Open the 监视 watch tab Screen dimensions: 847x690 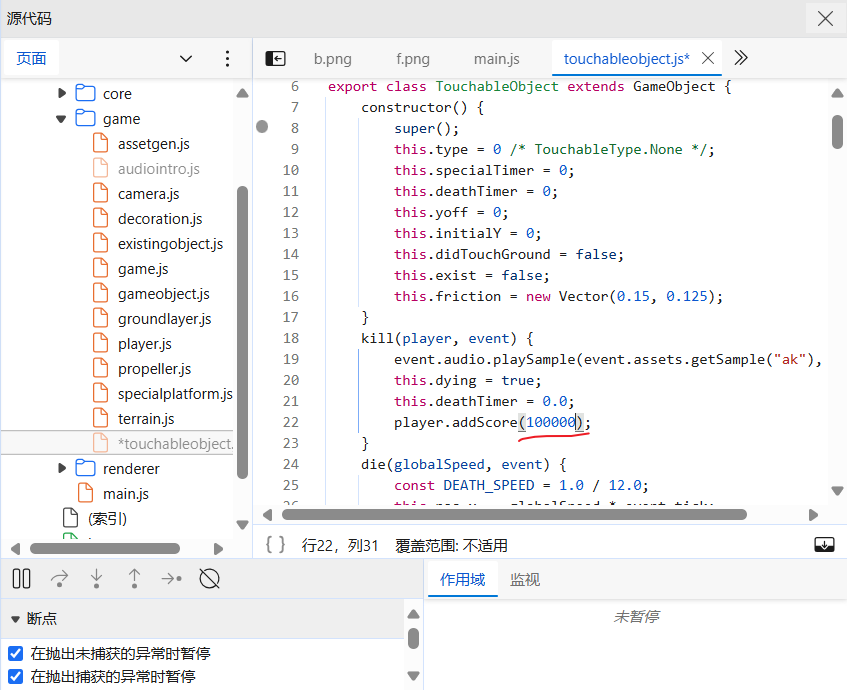pyautogui.click(x=525, y=580)
